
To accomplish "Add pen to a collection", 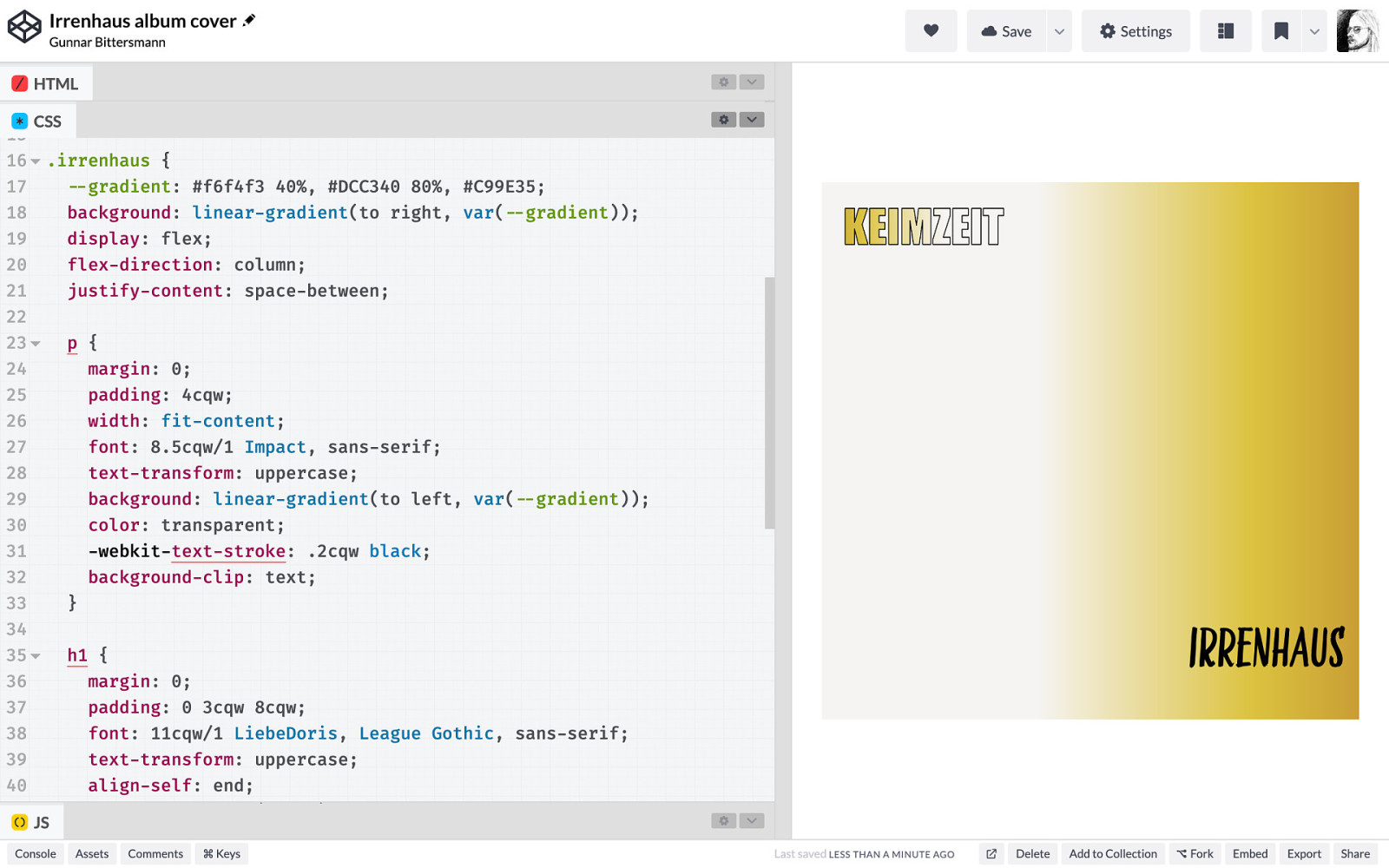I will pyautogui.click(x=1113, y=853).
